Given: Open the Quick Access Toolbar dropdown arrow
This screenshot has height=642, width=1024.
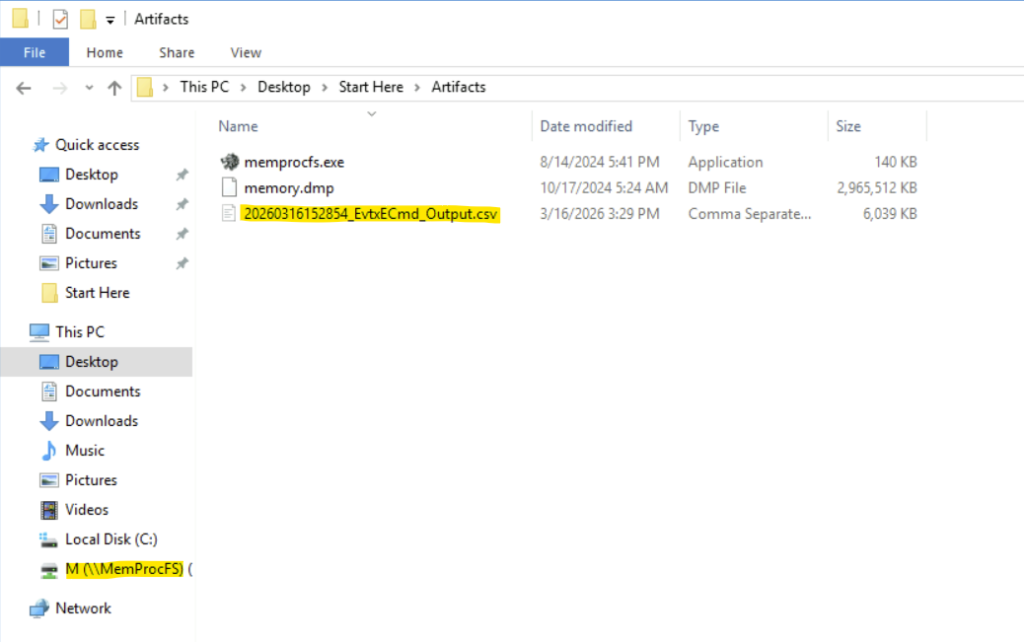Looking at the screenshot, I should pyautogui.click(x=110, y=20).
